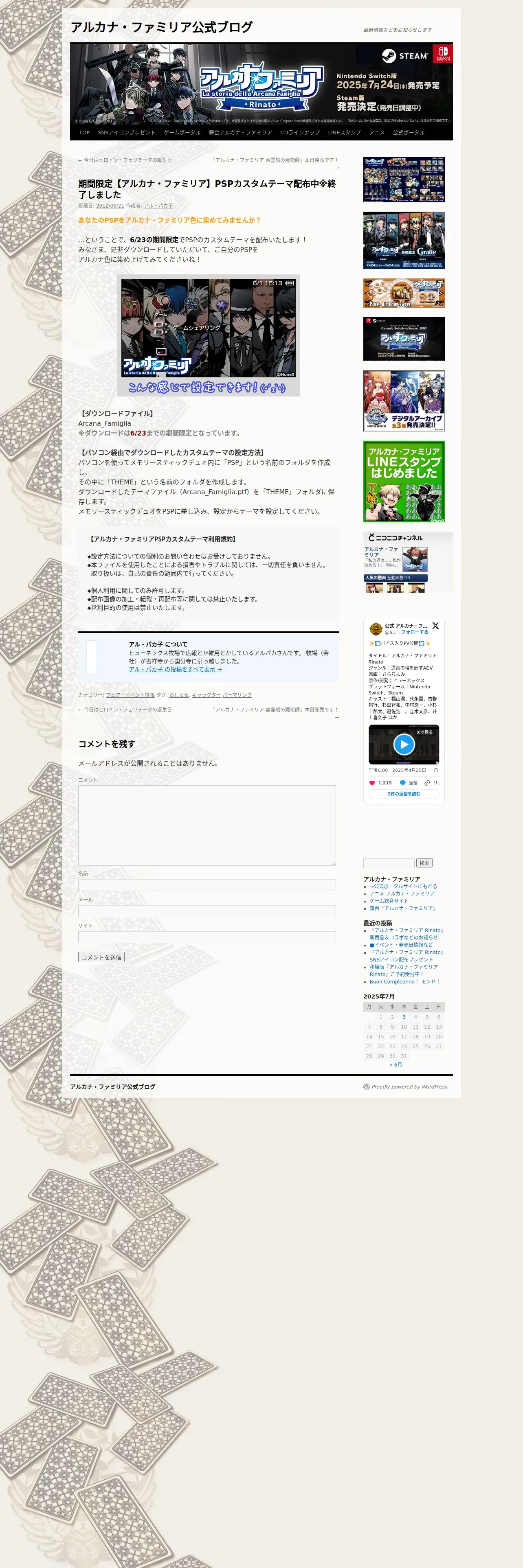
Task: Open the PSP theme preview image
Action: 208,335
